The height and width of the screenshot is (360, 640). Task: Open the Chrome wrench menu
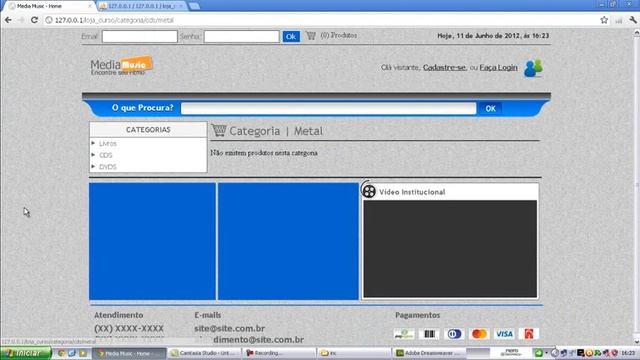633,20
